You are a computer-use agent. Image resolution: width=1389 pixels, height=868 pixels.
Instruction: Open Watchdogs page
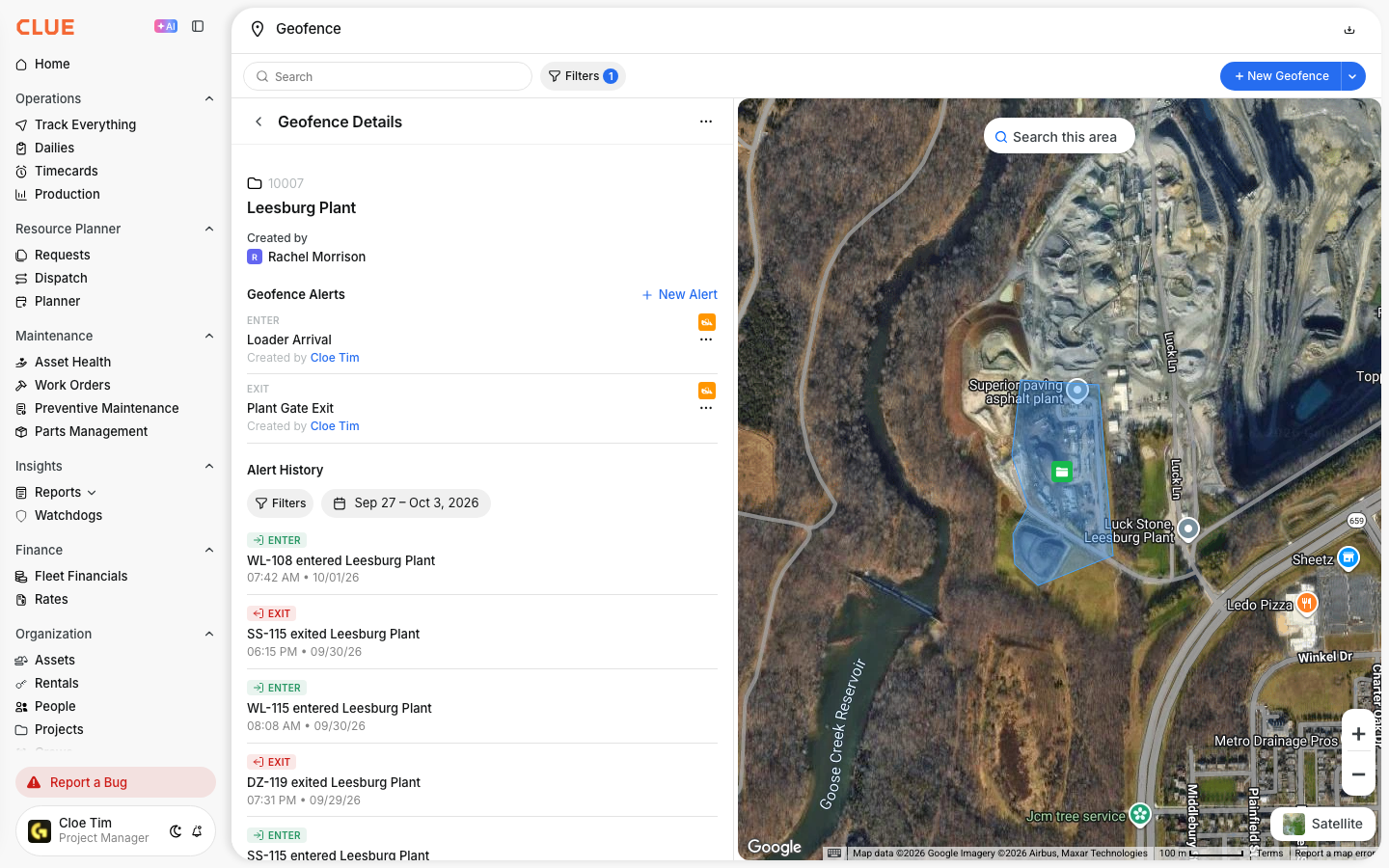[x=68, y=516]
